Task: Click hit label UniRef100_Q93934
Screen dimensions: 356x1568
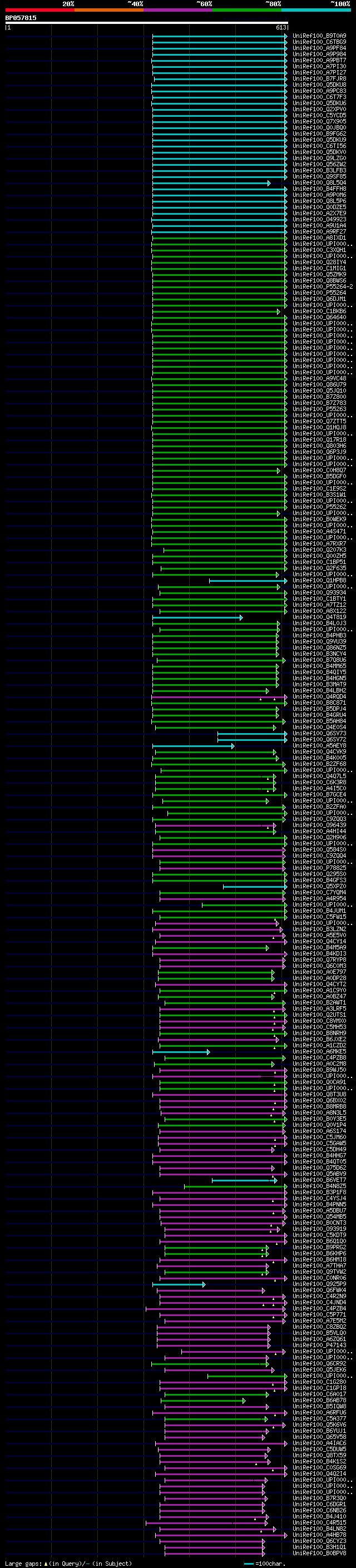Action: coord(319,592)
